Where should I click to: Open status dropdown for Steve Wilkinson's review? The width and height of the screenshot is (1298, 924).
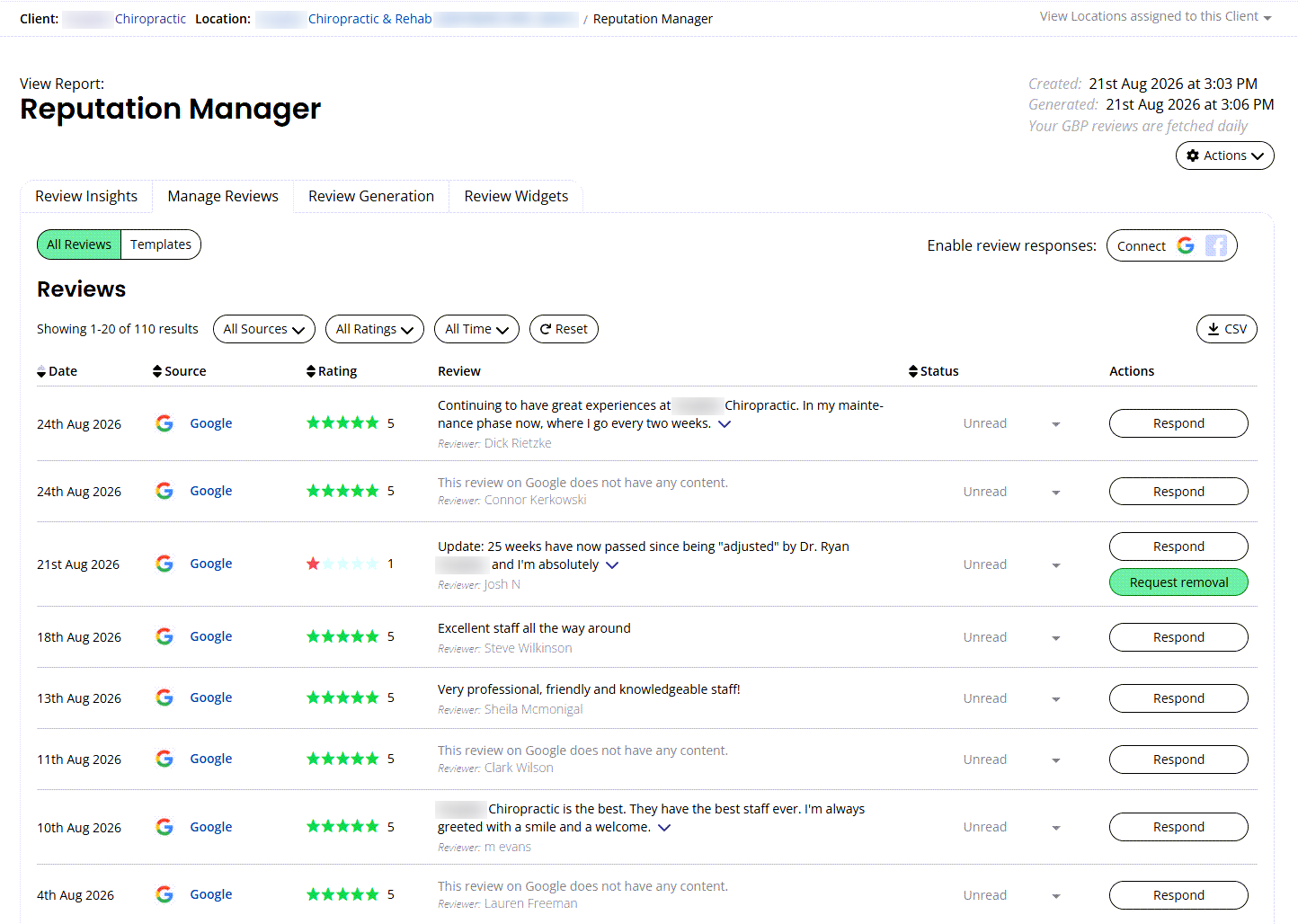click(1056, 638)
